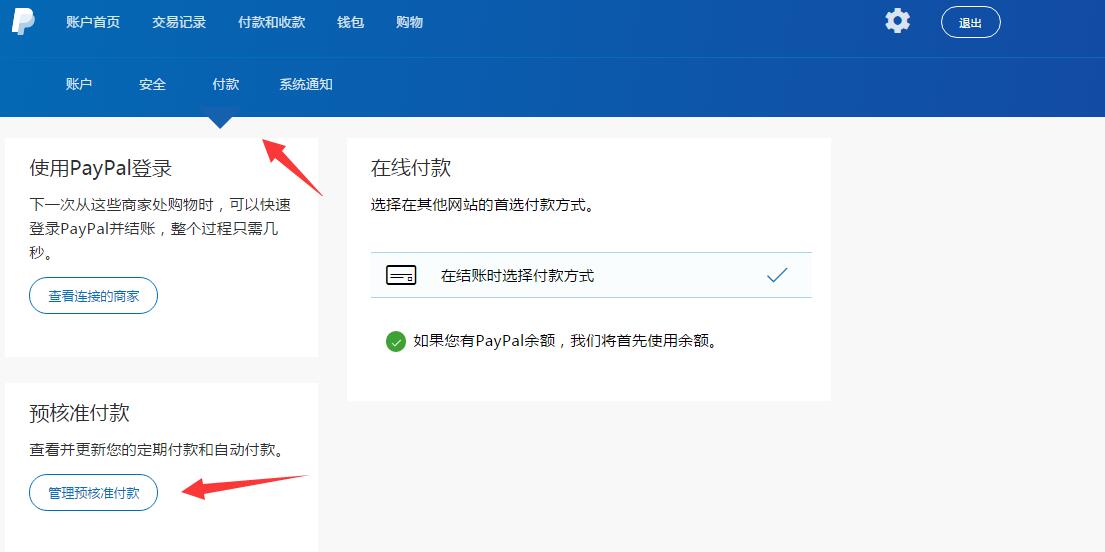
Task: Click the blue checkmark beside 在结账时选择付款方式
Action: (777, 275)
